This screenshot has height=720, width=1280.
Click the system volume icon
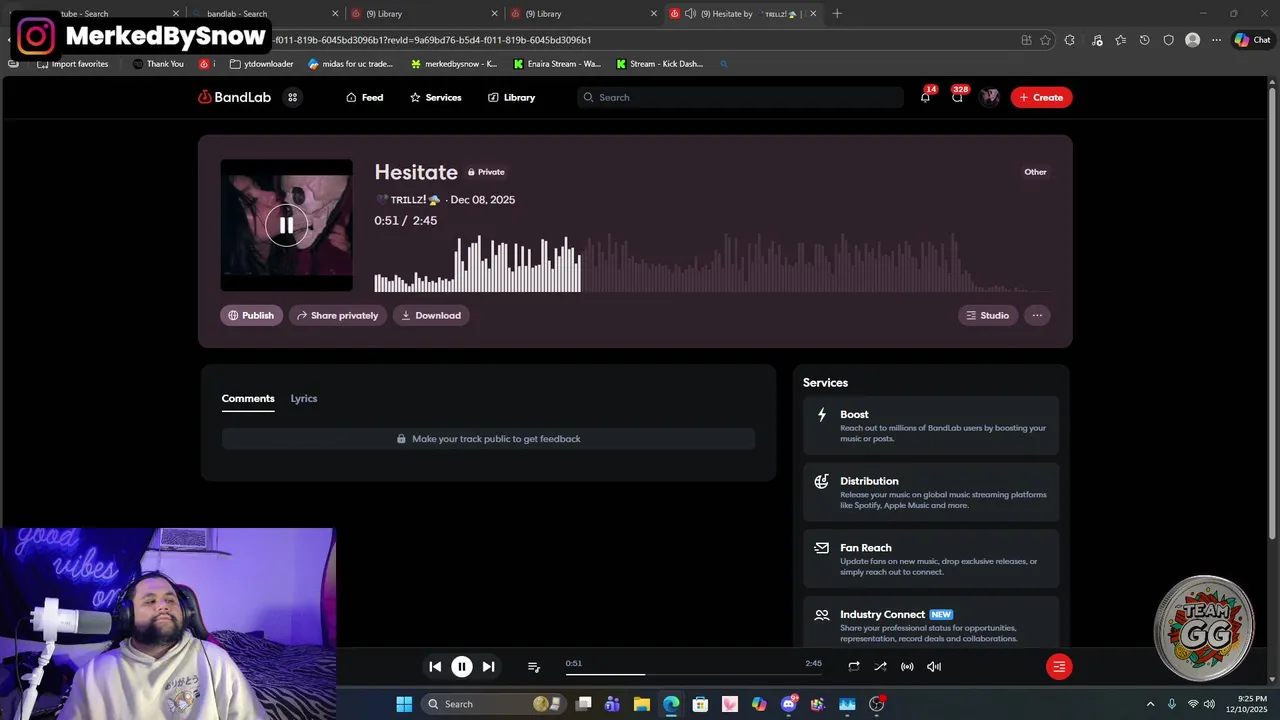[1209, 704]
